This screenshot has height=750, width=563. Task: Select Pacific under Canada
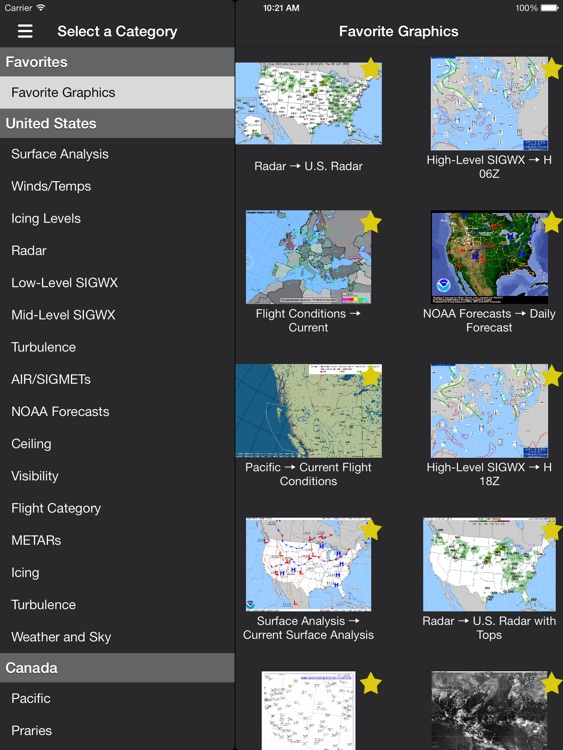[x=117, y=698]
